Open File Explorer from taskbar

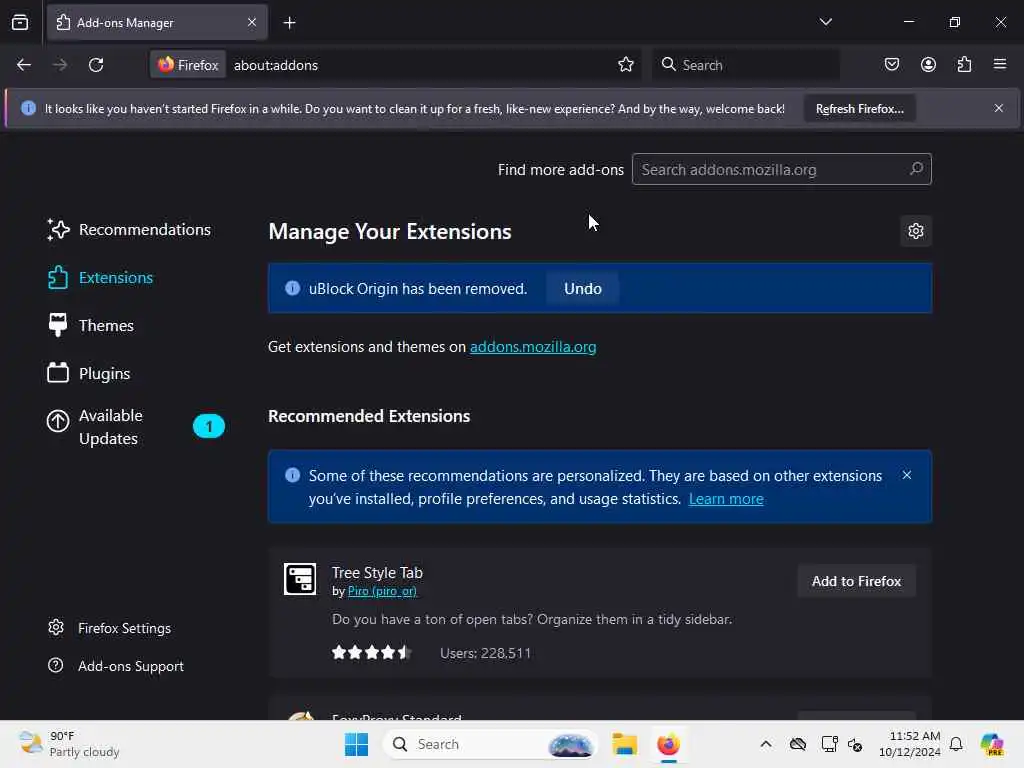(x=624, y=744)
